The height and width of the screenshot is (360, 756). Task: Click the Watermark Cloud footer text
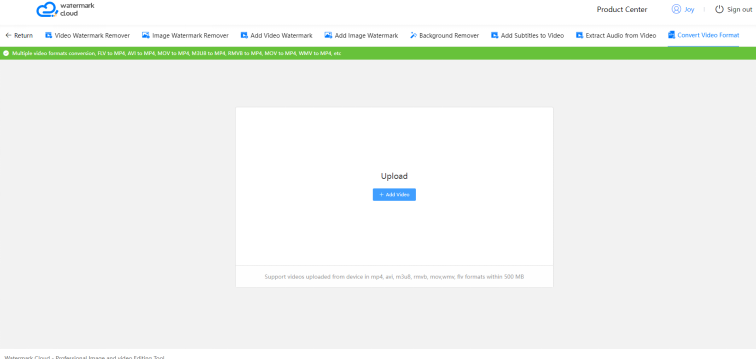point(84,358)
